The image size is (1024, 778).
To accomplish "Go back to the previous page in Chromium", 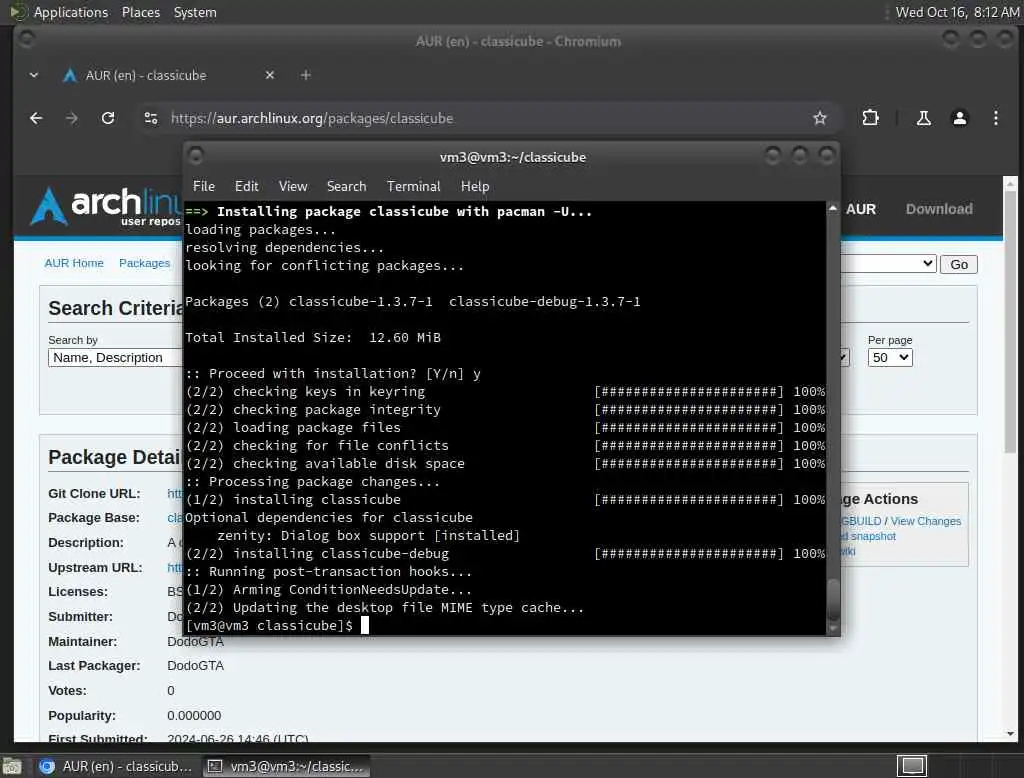I will tap(36, 118).
